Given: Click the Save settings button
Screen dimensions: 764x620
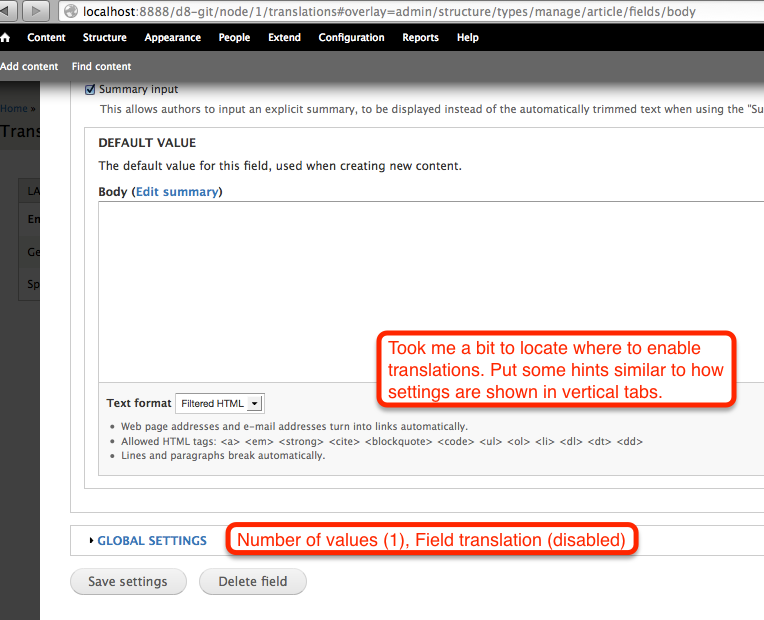Looking at the screenshot, I should click(128, 581).
